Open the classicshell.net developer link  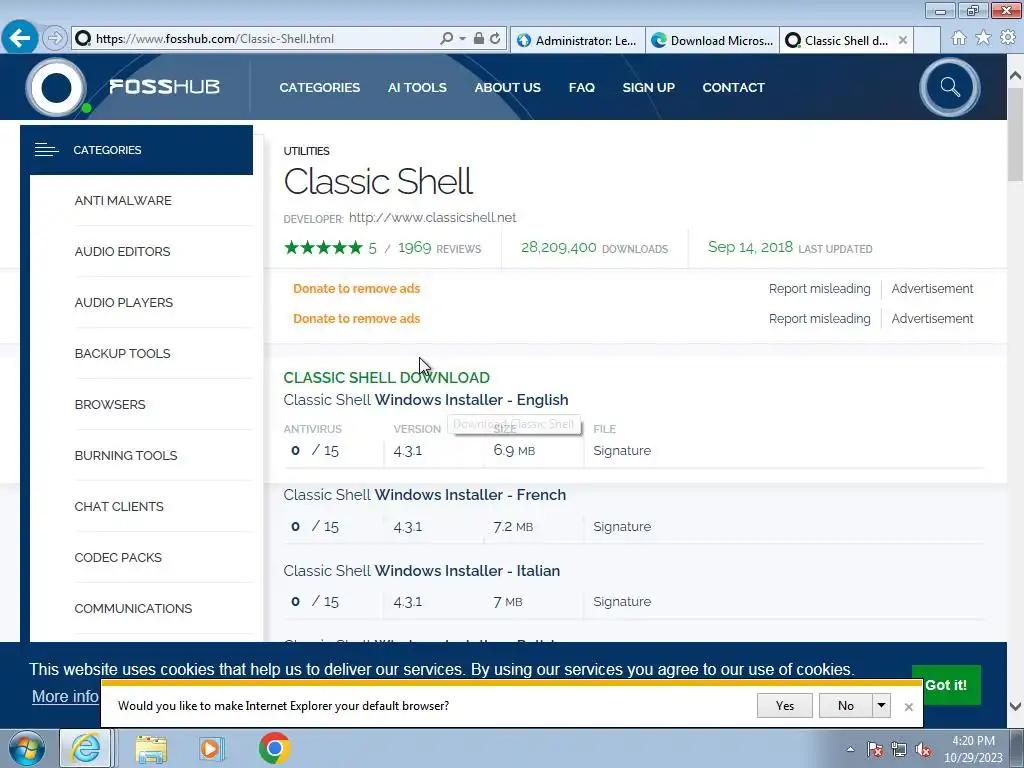coord(432,217)
